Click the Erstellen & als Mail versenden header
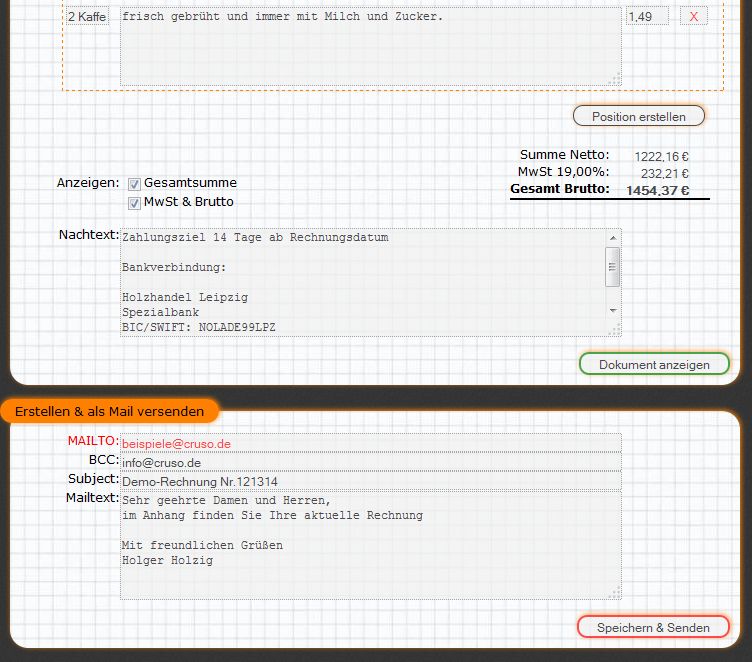Image resolution: width=752 pixels, height=662 pixels. [109, 412]
